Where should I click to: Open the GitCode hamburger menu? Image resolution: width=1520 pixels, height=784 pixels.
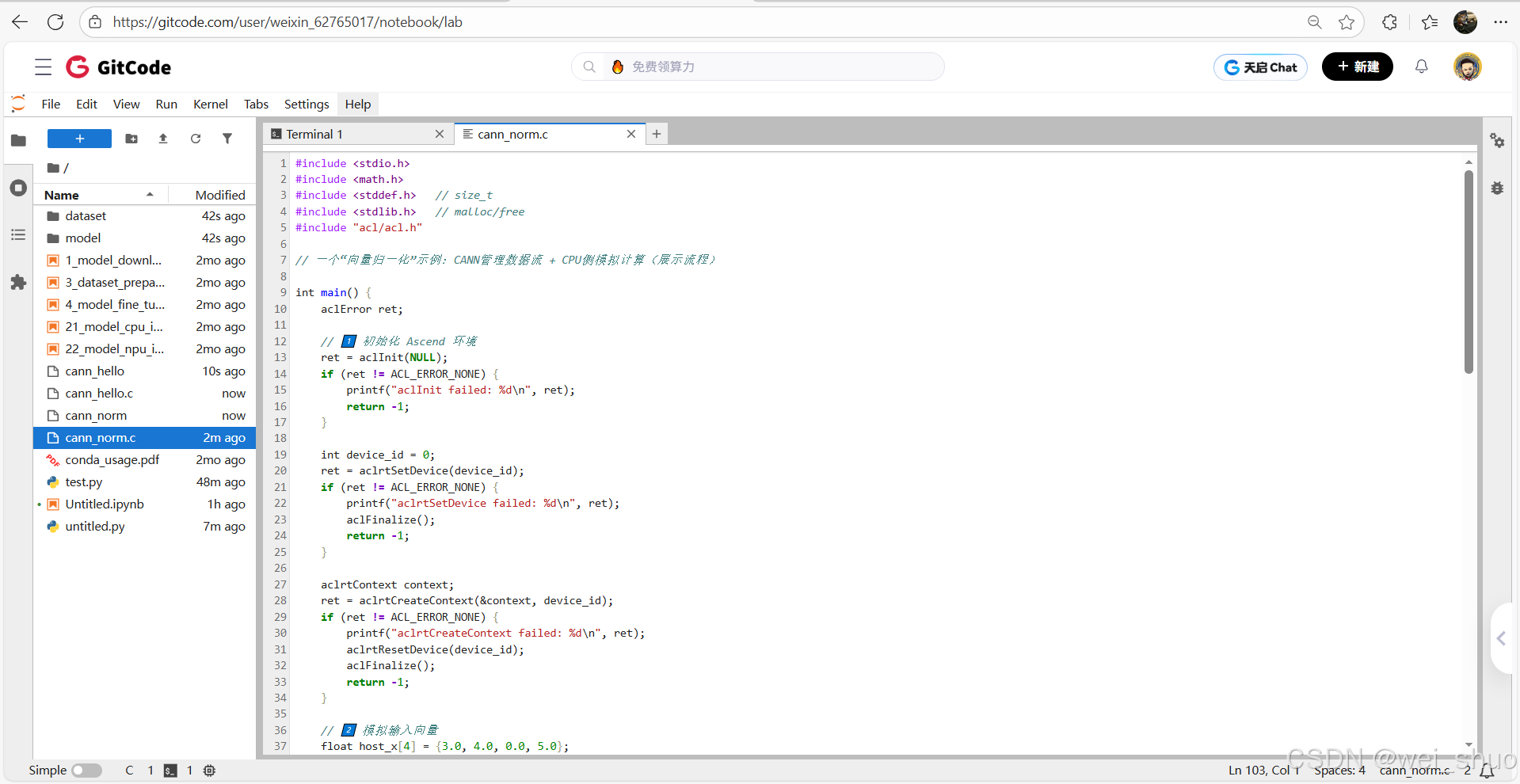point(44,67)
